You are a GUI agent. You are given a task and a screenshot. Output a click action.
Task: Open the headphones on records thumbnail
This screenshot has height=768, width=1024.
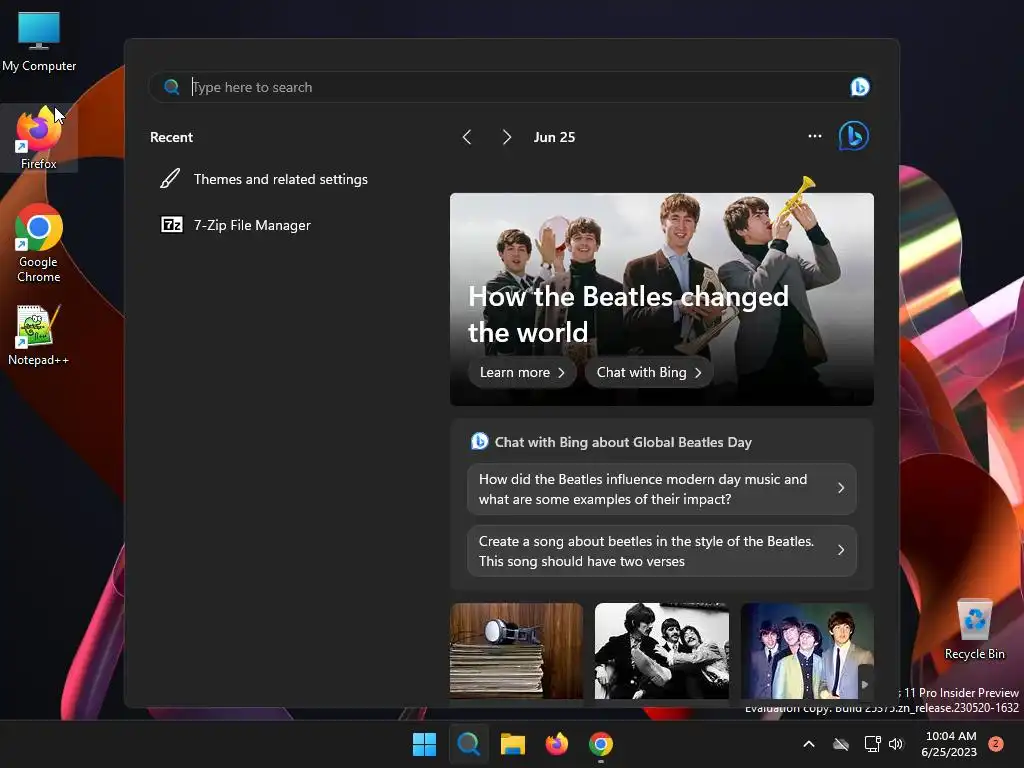coord(516,651)
